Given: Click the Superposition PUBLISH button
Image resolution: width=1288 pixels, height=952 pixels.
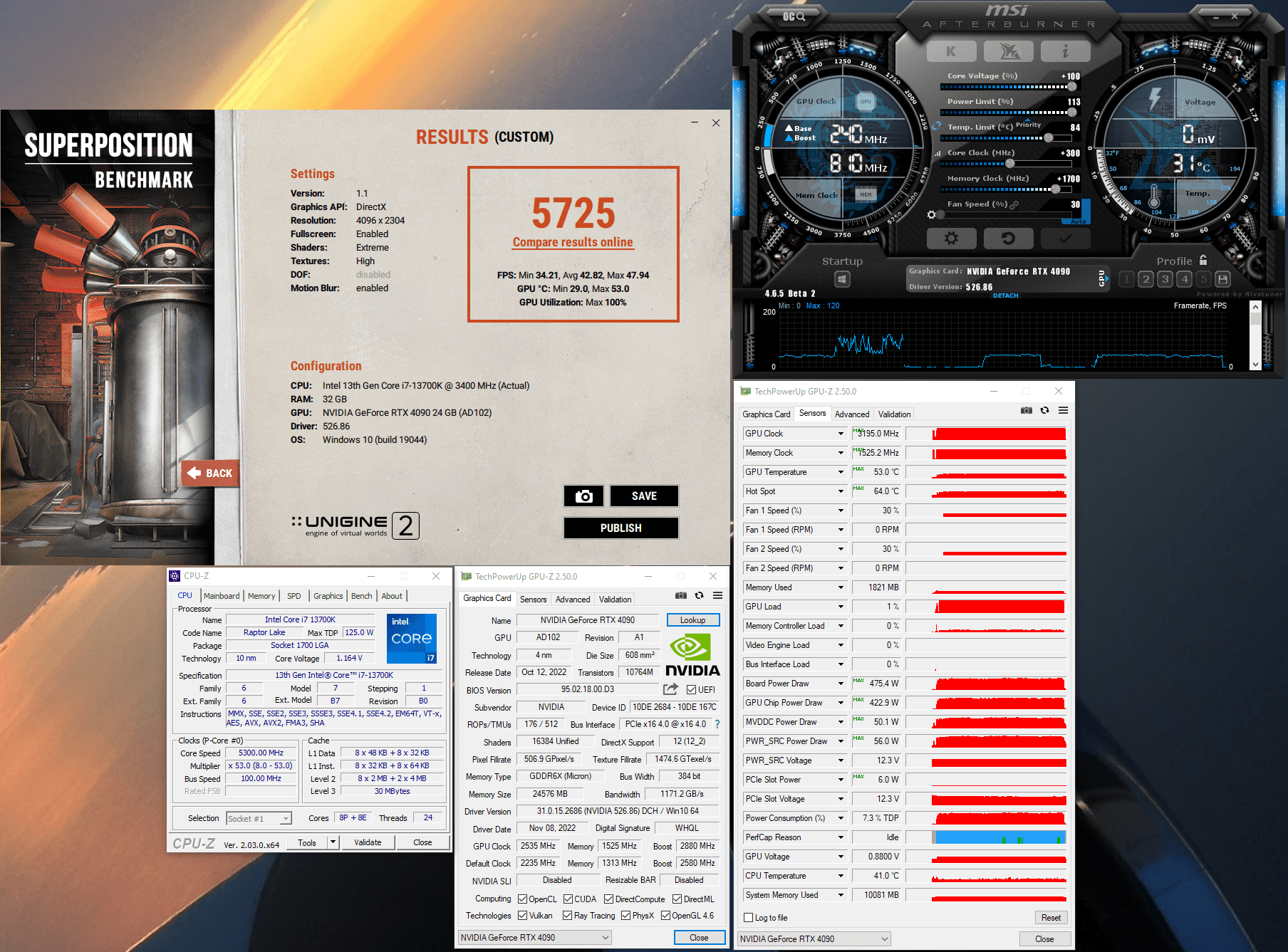Looking at the screenshot, I should 620,528.
